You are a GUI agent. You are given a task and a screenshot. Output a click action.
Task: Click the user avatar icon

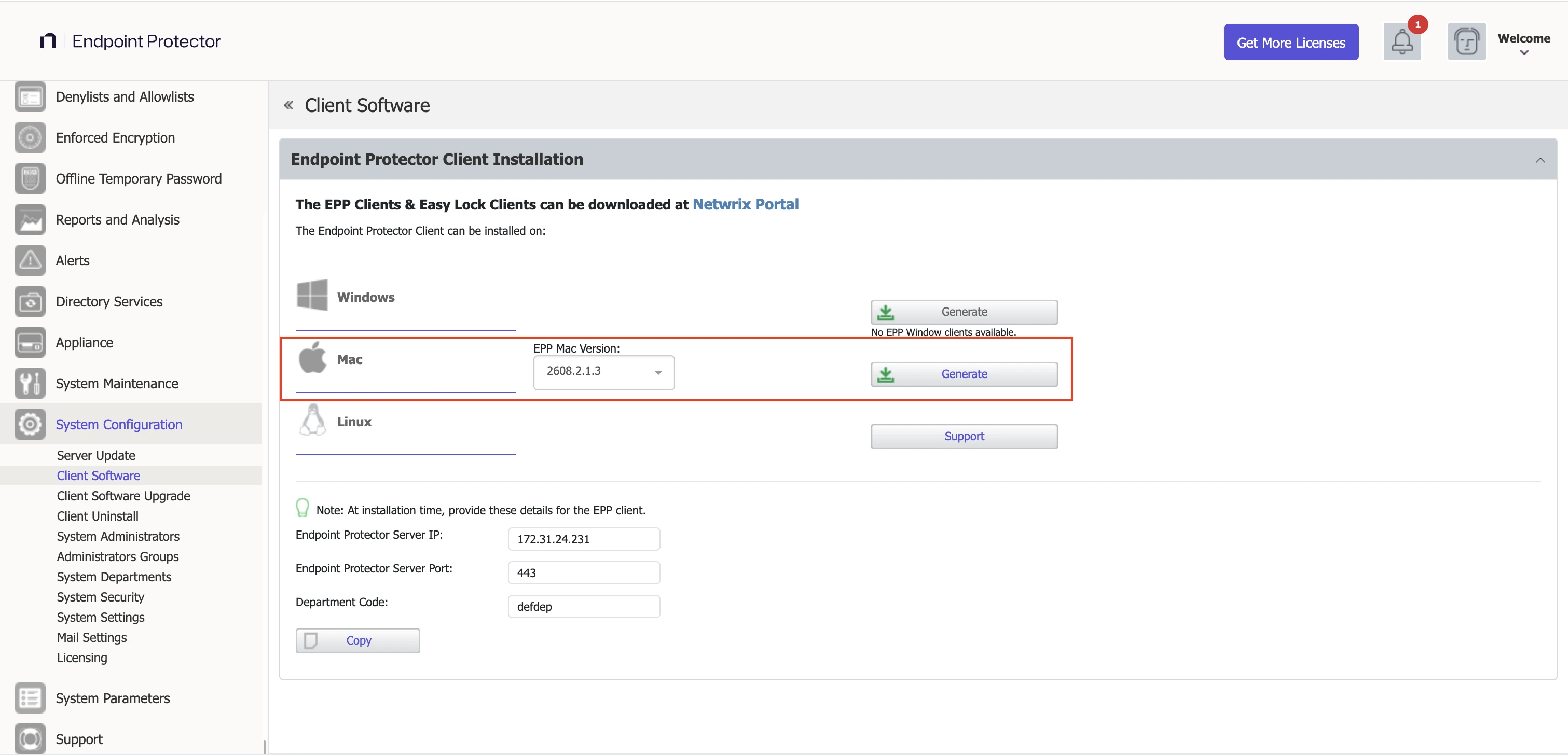pyautogui.click(x=1466, y=42)
